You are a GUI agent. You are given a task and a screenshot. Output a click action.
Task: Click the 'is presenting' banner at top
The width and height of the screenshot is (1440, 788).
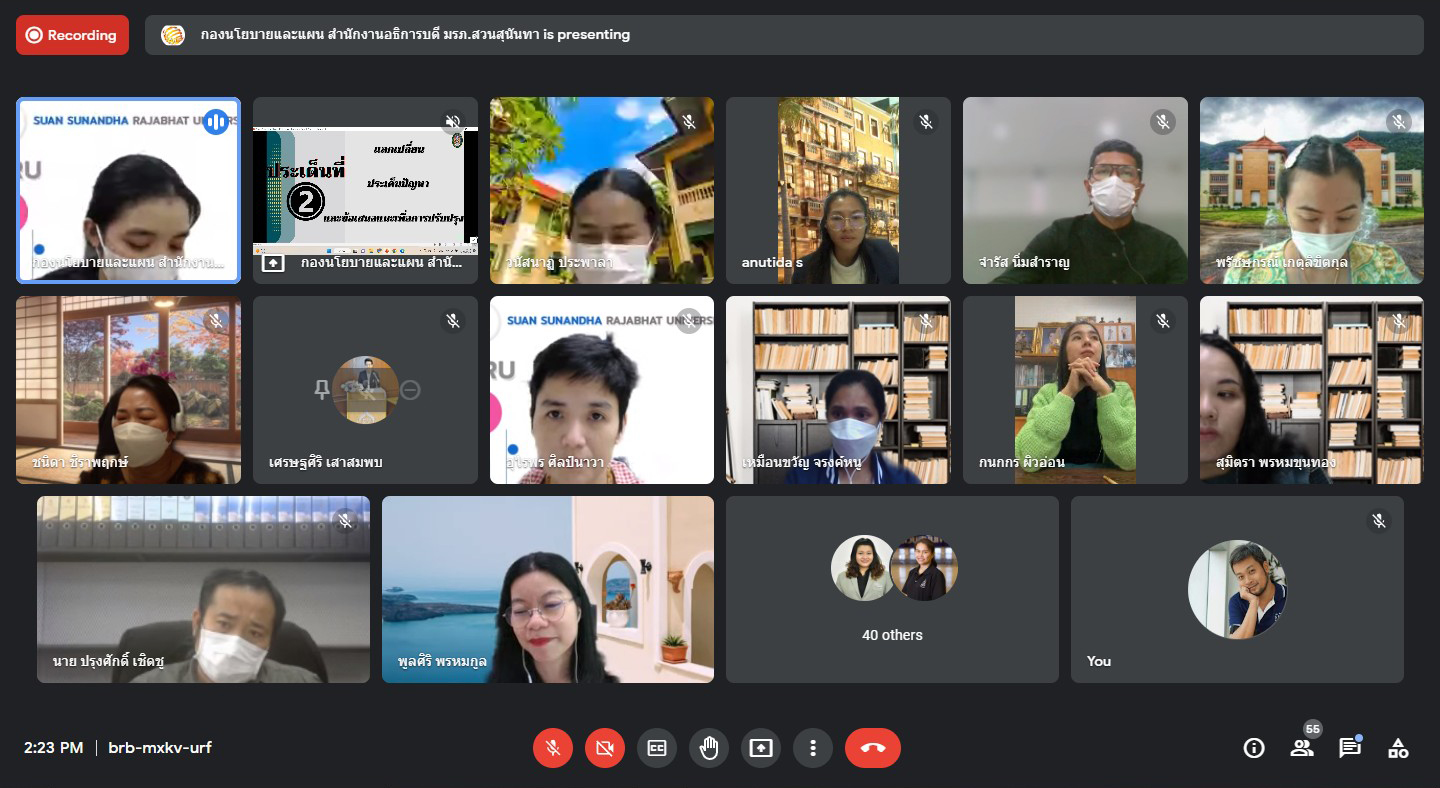(783, 35)
